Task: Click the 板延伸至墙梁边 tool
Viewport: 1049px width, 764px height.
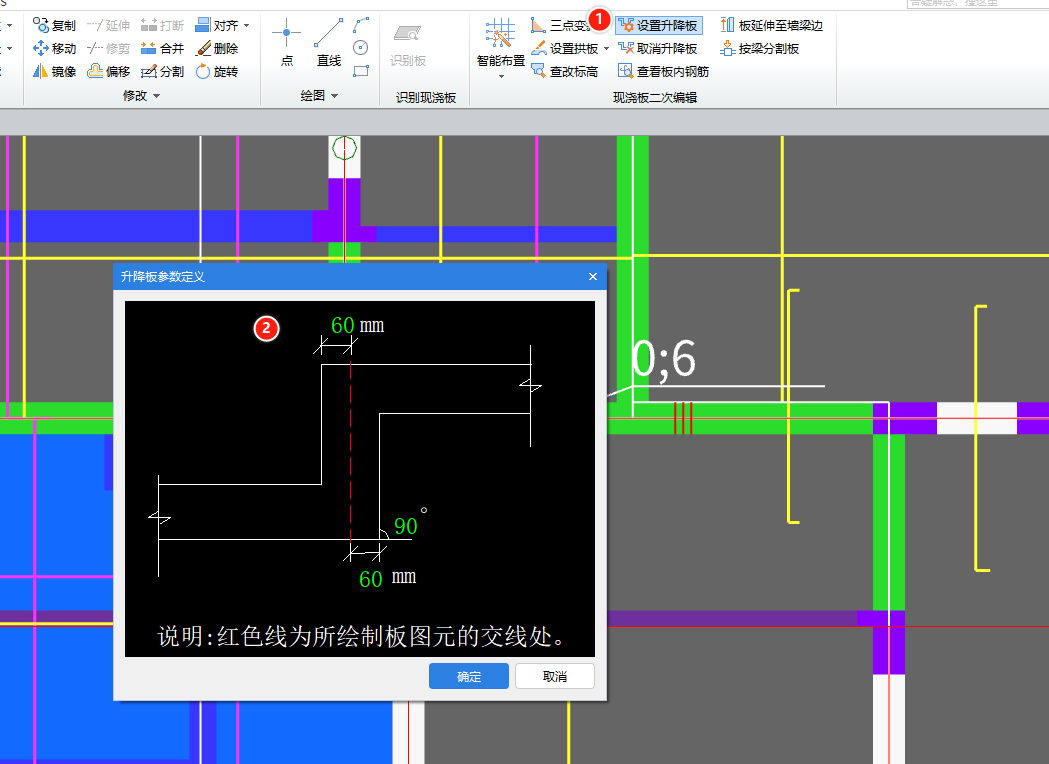Action: tap(771, 25)
